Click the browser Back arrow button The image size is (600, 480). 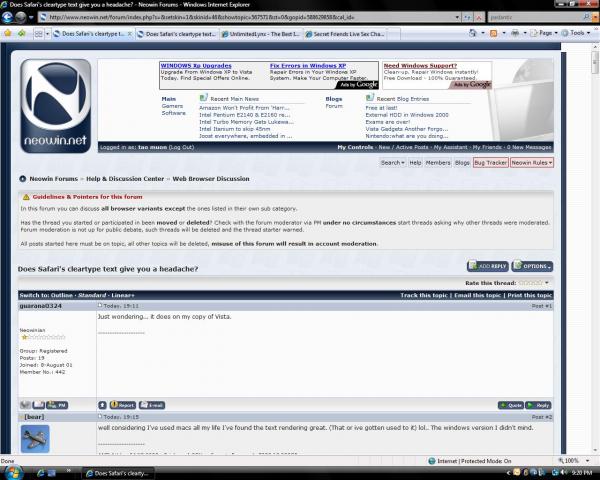click(x=7, y=17)
